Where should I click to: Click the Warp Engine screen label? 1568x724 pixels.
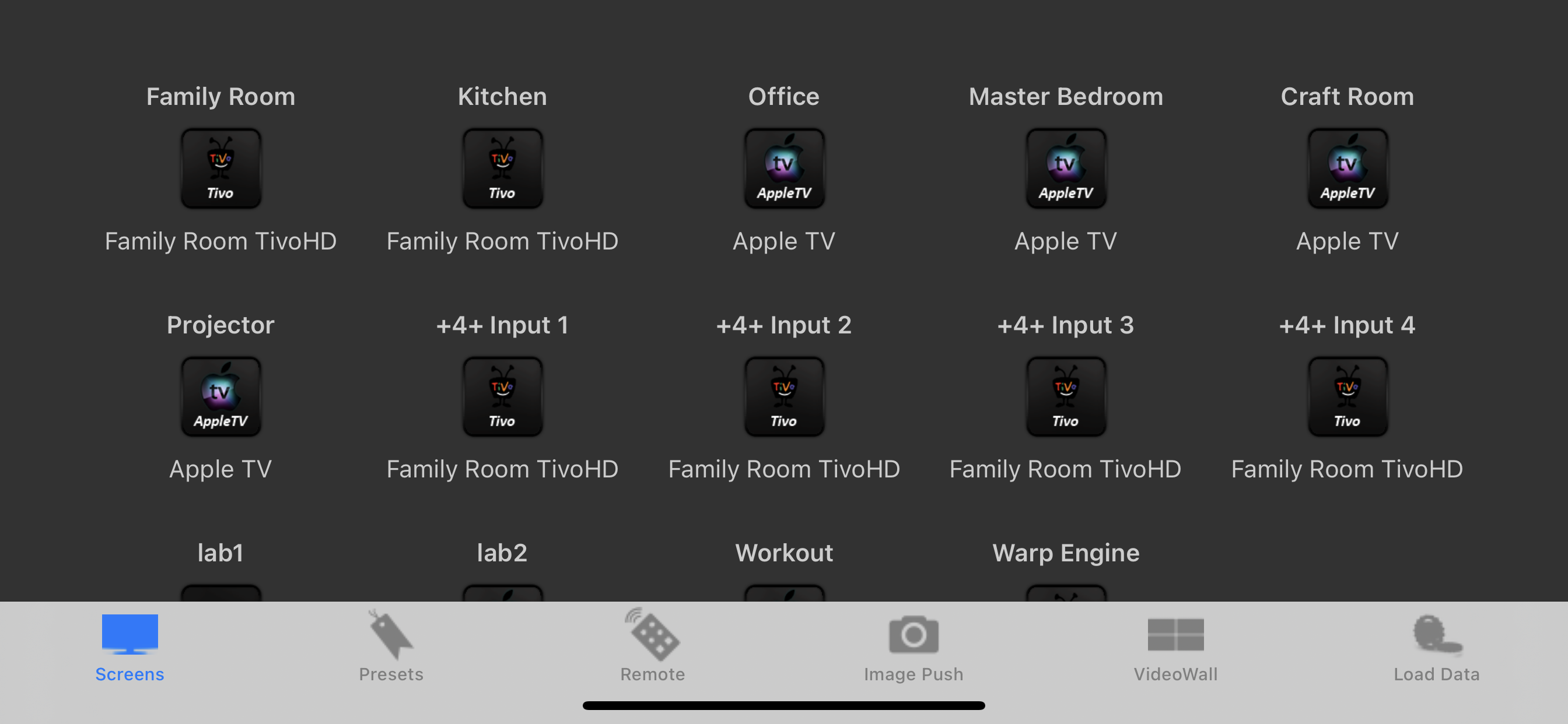click(1066, 553)
